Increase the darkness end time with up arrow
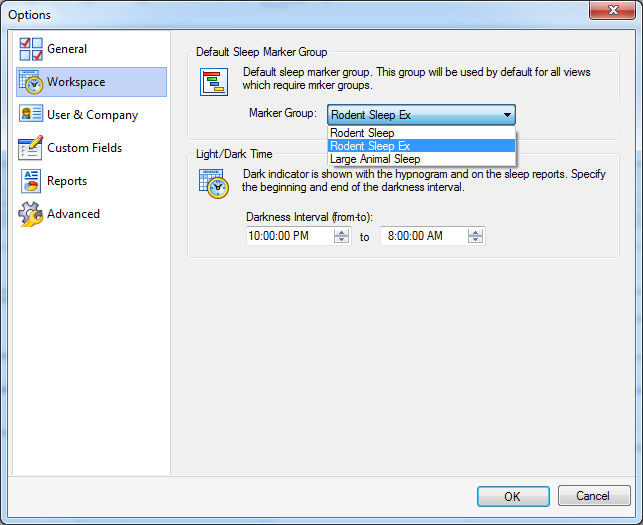This screenshot has height=525, width=643. point(475,232)
